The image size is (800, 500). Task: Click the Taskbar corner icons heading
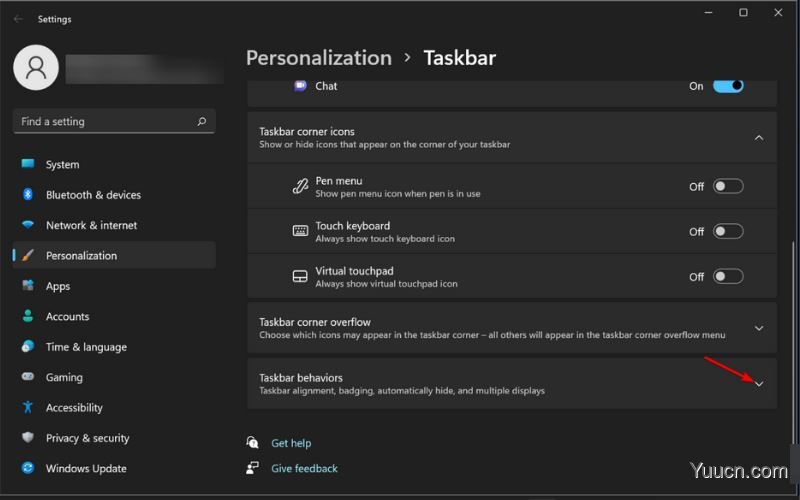point(307,131)
